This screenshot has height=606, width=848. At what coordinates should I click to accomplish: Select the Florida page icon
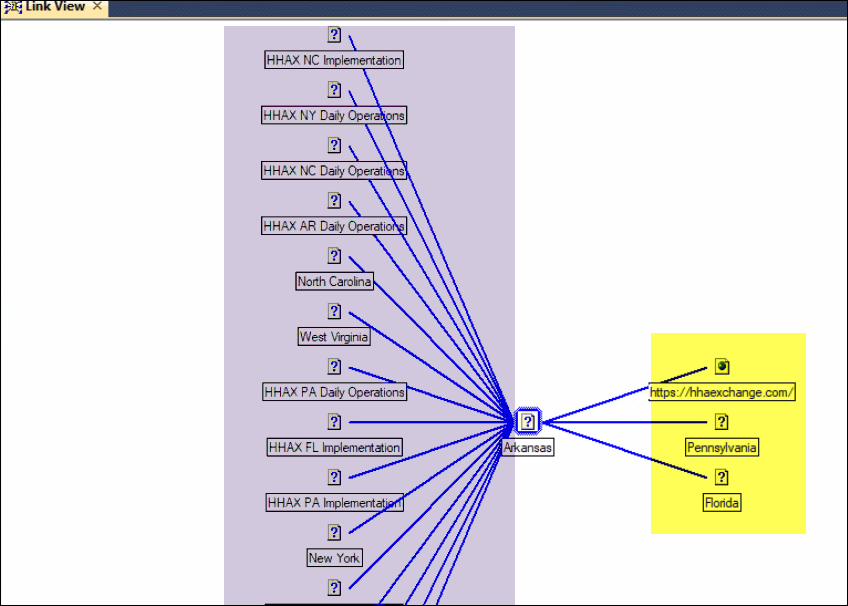[x=722, y=477]
